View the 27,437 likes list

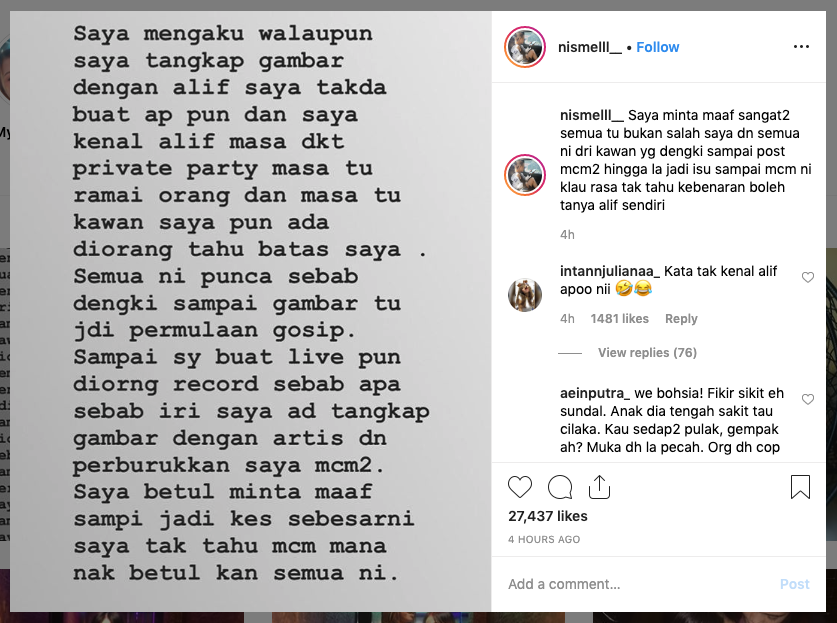pos(548,516)
